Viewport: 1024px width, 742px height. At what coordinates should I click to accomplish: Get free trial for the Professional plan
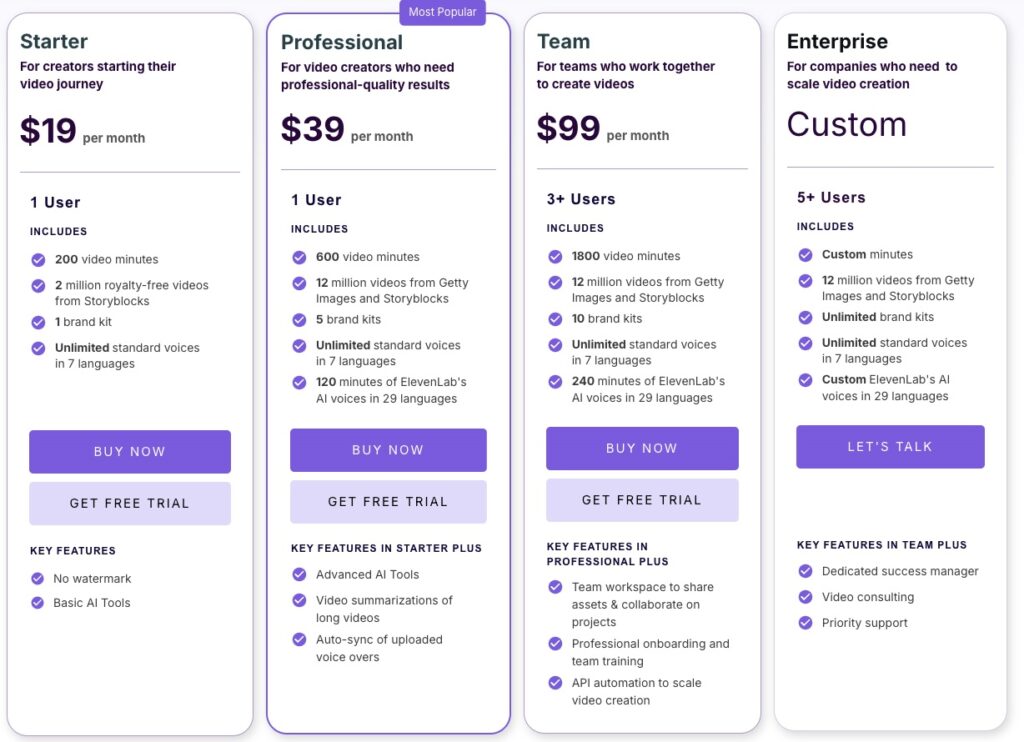tap(388, 501)
